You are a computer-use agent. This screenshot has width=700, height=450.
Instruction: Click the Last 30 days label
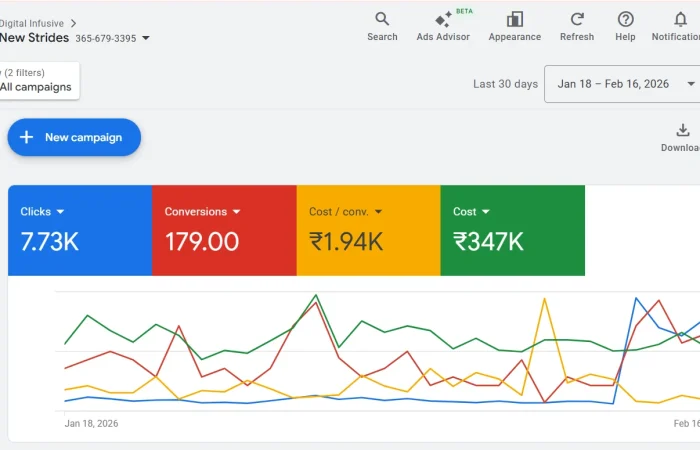coord(505,84)
